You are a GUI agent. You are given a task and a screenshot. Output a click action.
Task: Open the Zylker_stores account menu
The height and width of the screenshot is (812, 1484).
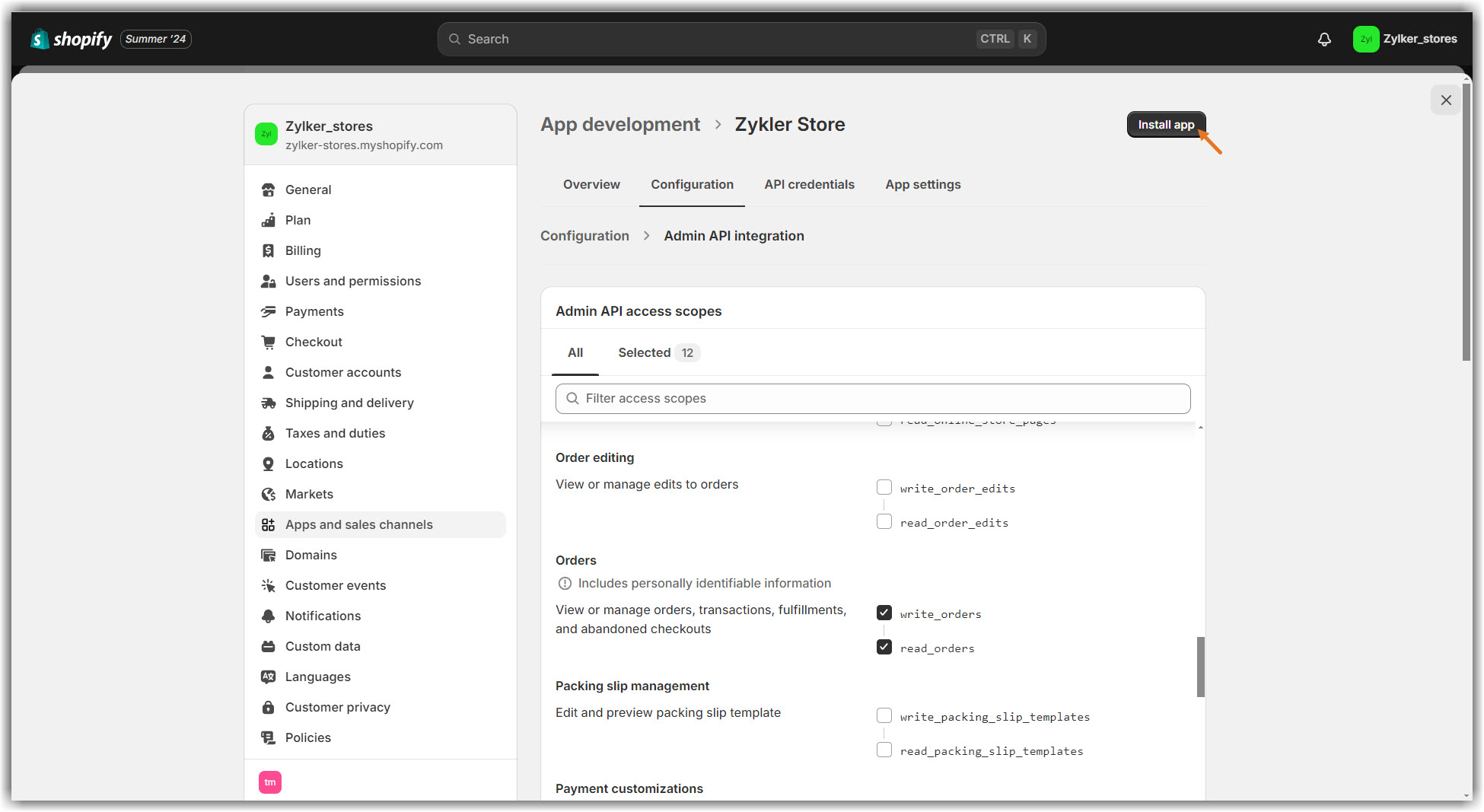tap(1404, 39)
